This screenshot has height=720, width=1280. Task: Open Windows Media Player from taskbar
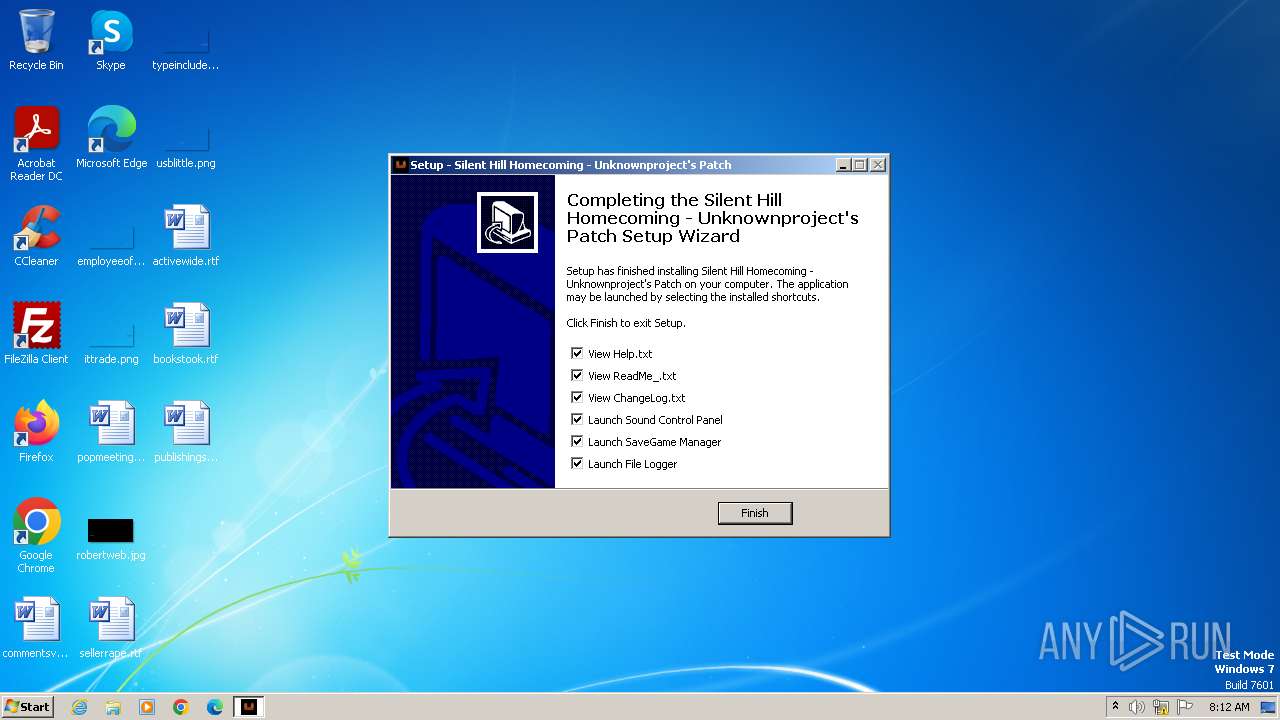click(x=147, y=707)
